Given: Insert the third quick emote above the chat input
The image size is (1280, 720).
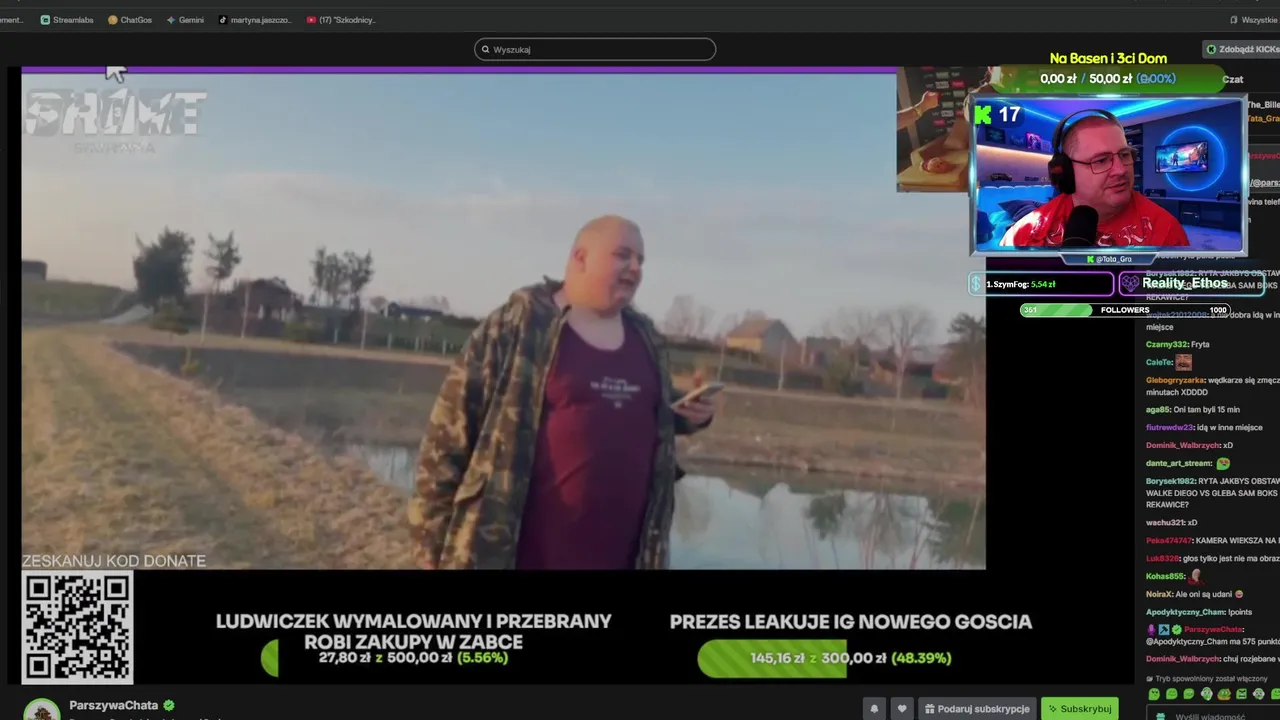Looking at the screenshot, I should 1188,694.
